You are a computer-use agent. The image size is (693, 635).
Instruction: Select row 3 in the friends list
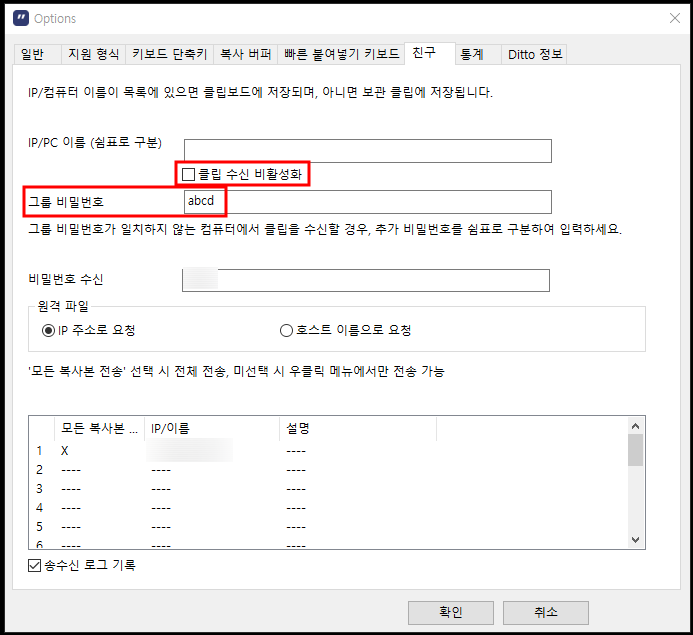[x=327, y=489]
